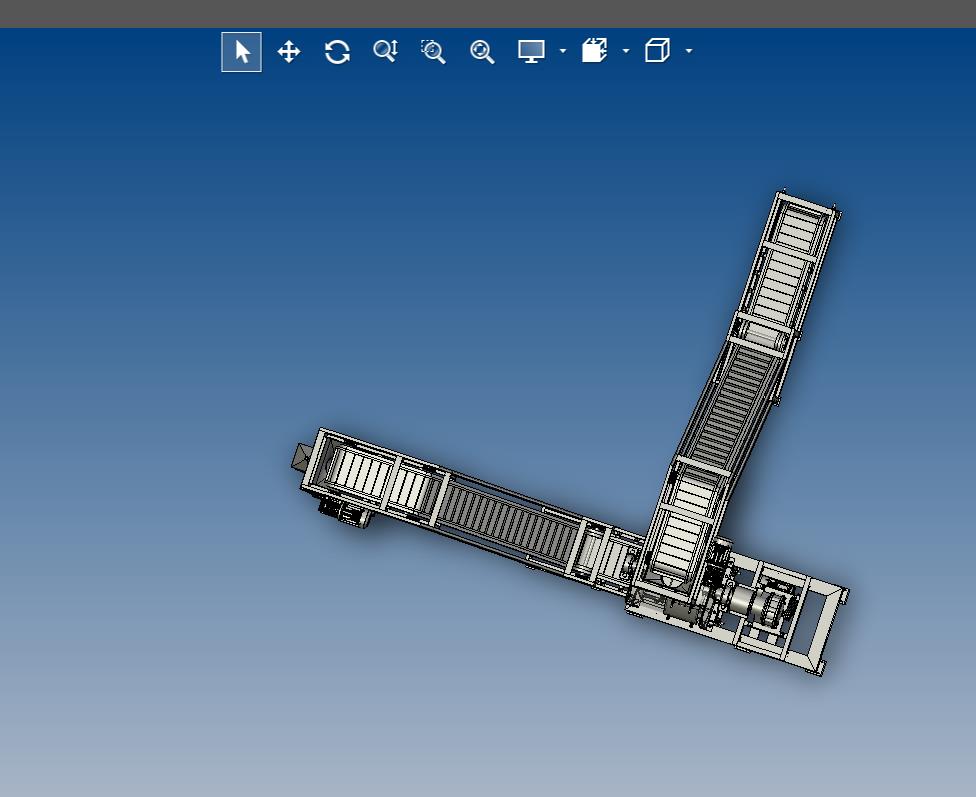Screen dimensions: 976x797
Task: Choose the zoom in/out tool
Action: [385, 51]
